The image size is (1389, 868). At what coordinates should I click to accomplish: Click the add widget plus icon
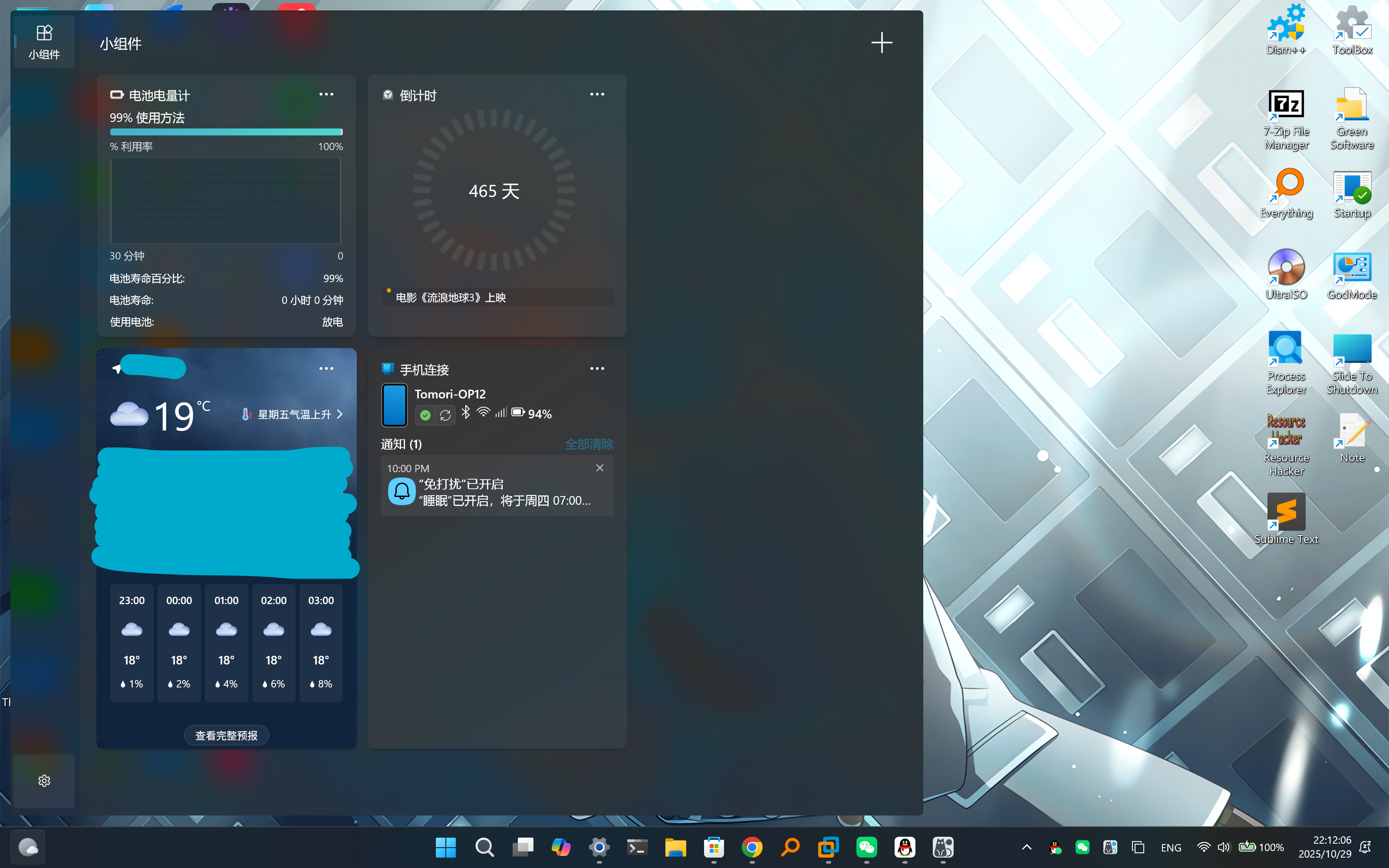click(881, 43)
